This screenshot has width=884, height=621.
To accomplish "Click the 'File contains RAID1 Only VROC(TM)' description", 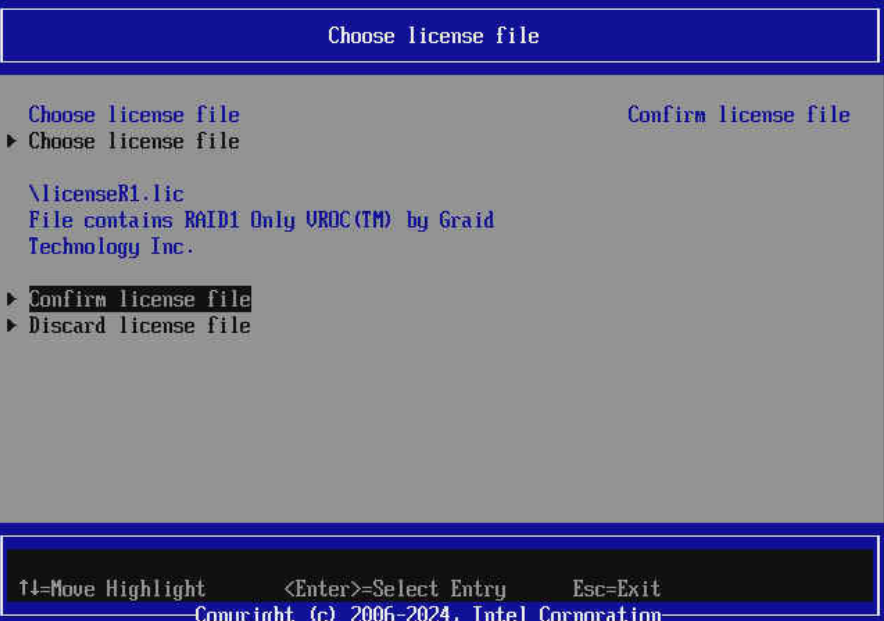I will pos(262,220).
